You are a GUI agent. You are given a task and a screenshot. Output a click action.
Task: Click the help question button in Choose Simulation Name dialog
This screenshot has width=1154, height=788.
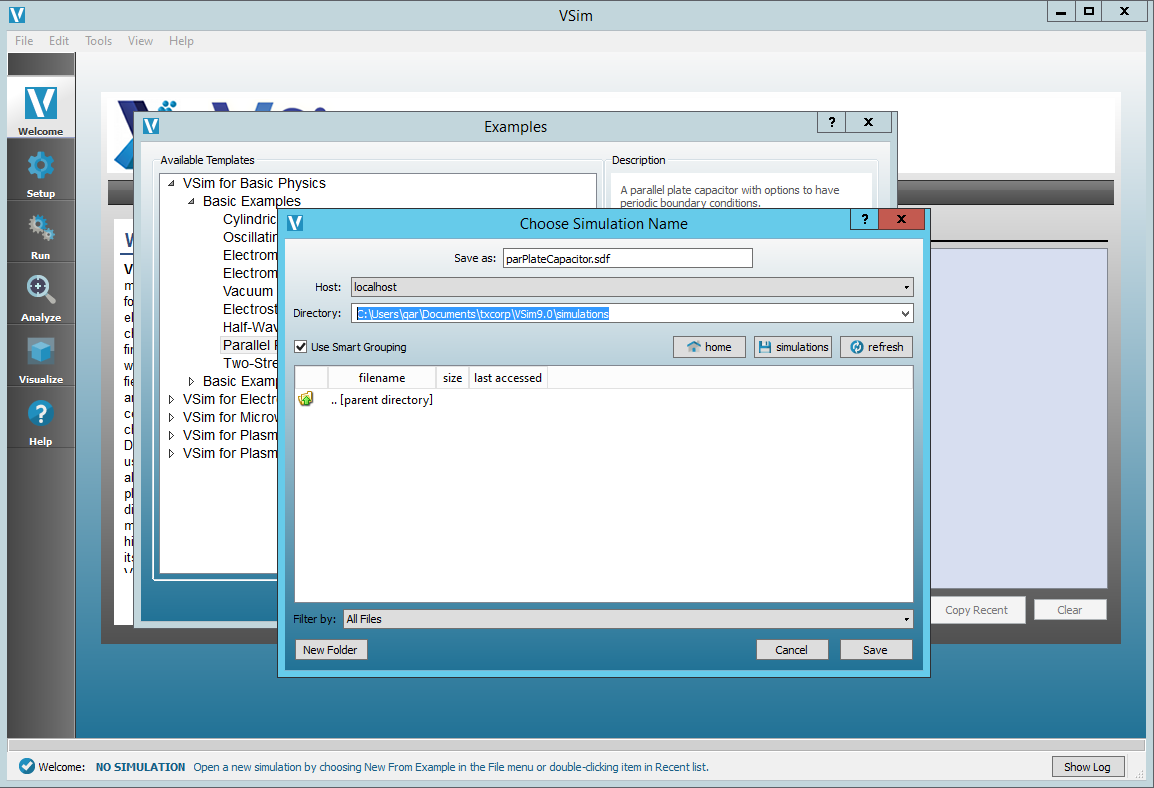pos(865,219)
